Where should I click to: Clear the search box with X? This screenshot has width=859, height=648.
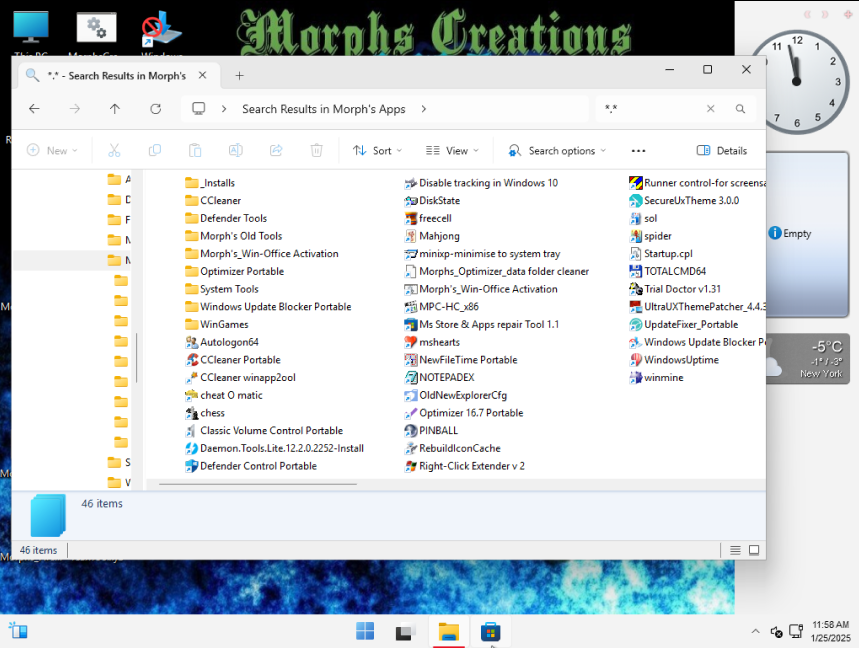[711, 109]
